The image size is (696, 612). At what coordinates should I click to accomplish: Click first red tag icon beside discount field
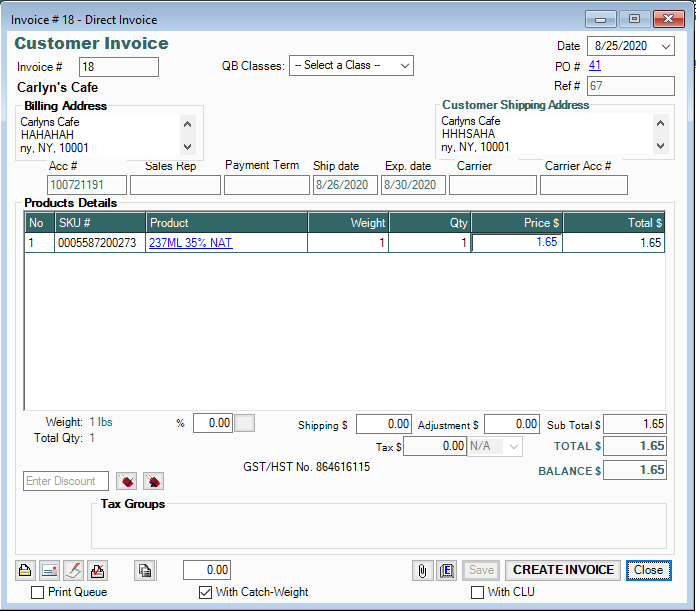pos(127,481)
